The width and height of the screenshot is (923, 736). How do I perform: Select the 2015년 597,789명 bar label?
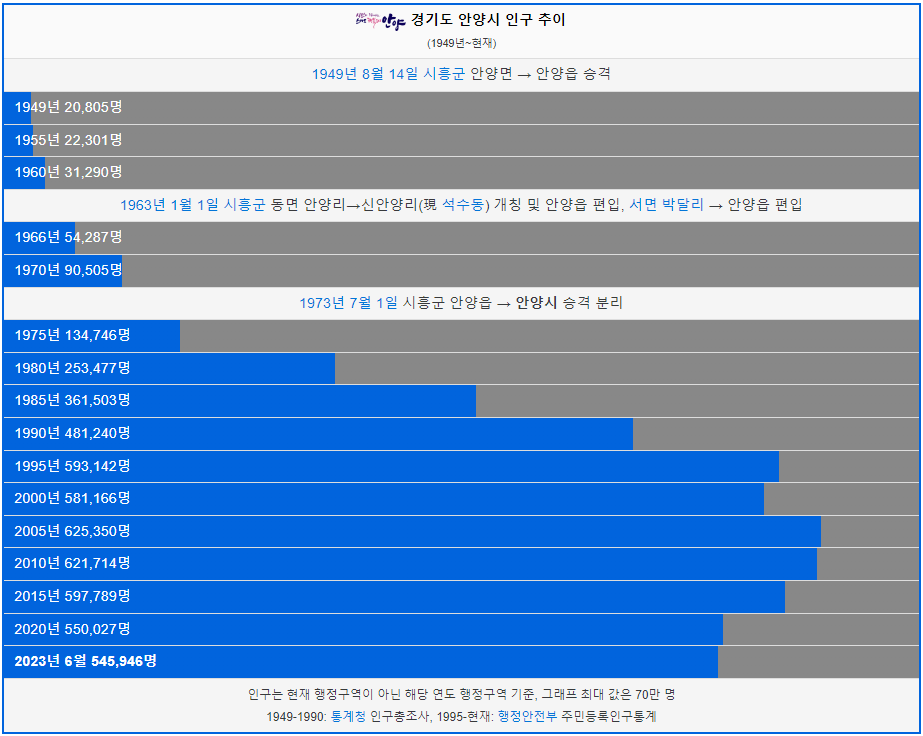click(x=72, y=596)
